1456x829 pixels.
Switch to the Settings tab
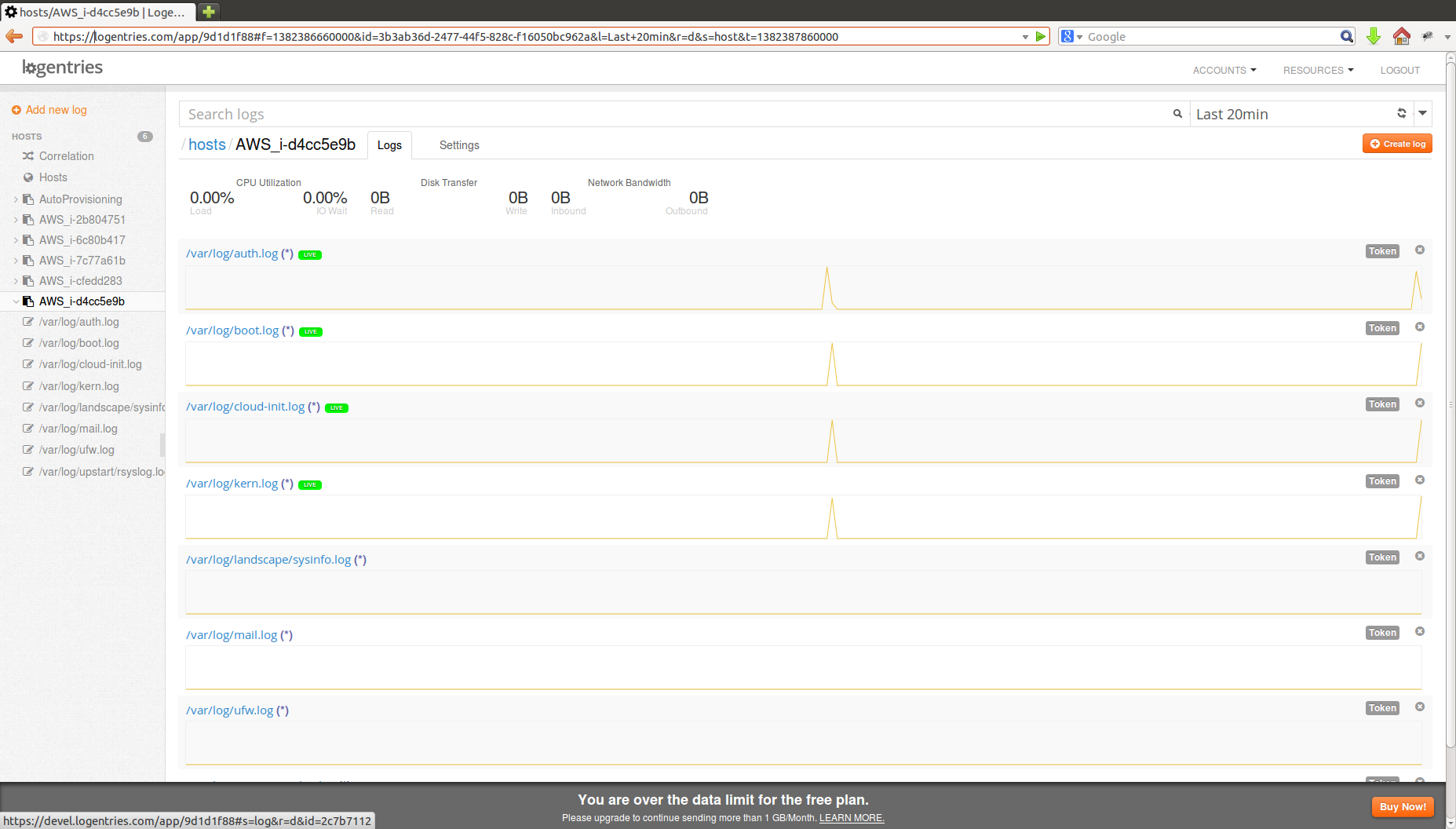[x=459, y=145]
